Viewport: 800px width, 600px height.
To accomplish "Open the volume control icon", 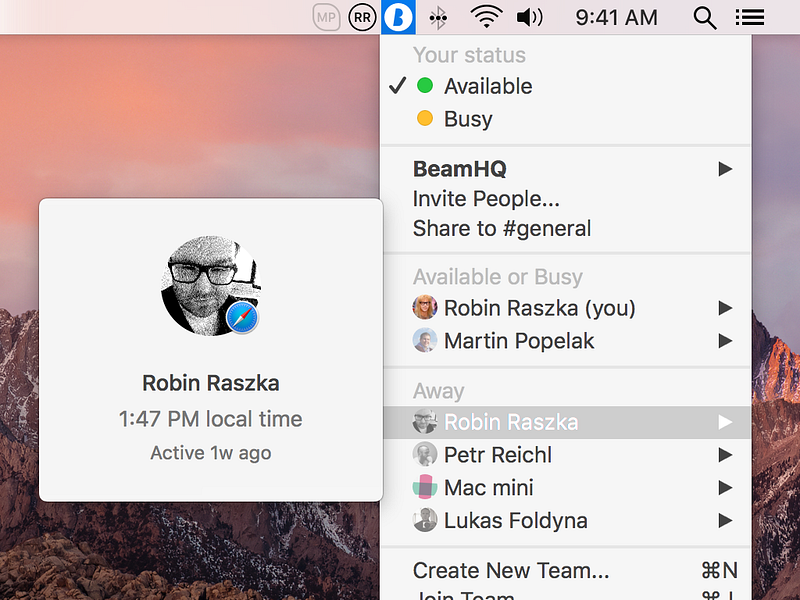I will pos(530,17).
